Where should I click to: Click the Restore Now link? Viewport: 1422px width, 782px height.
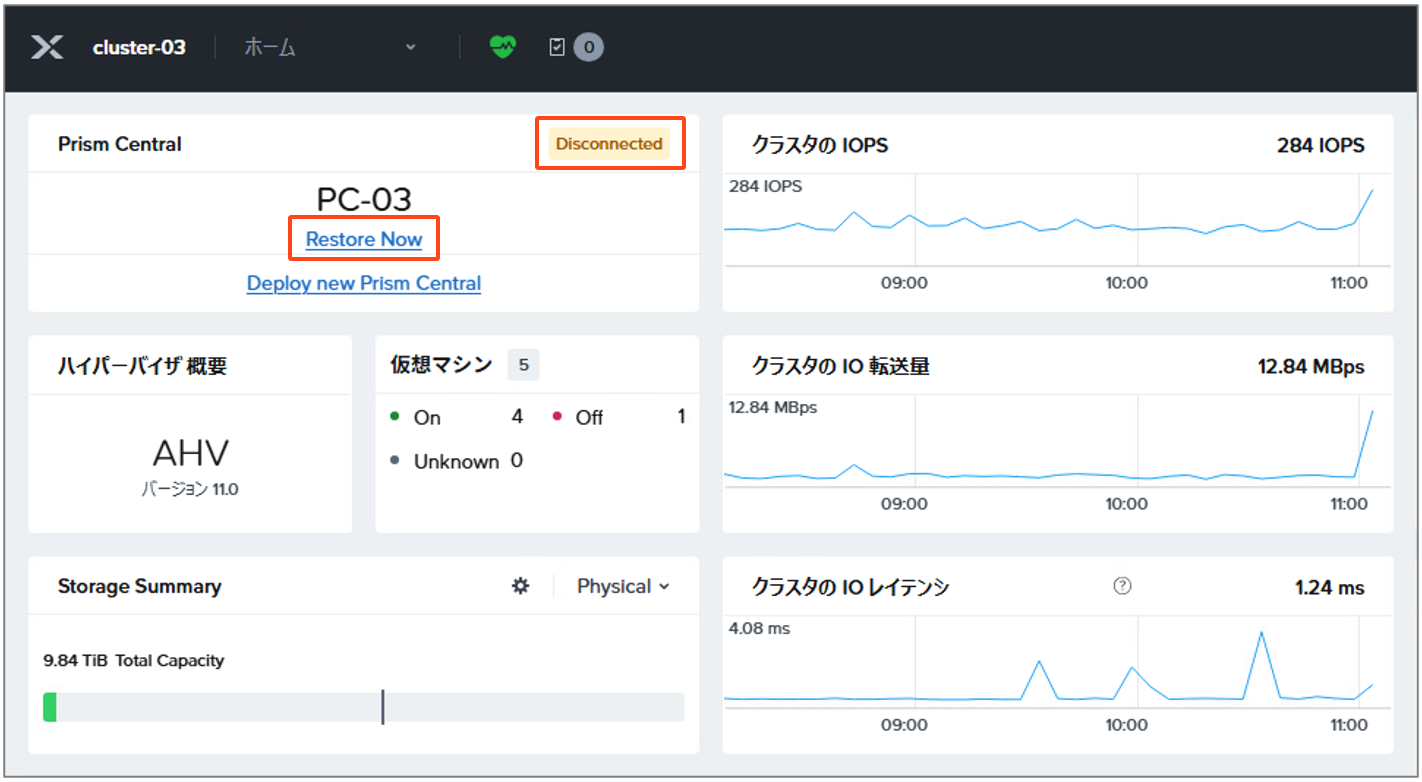point(364,239)
